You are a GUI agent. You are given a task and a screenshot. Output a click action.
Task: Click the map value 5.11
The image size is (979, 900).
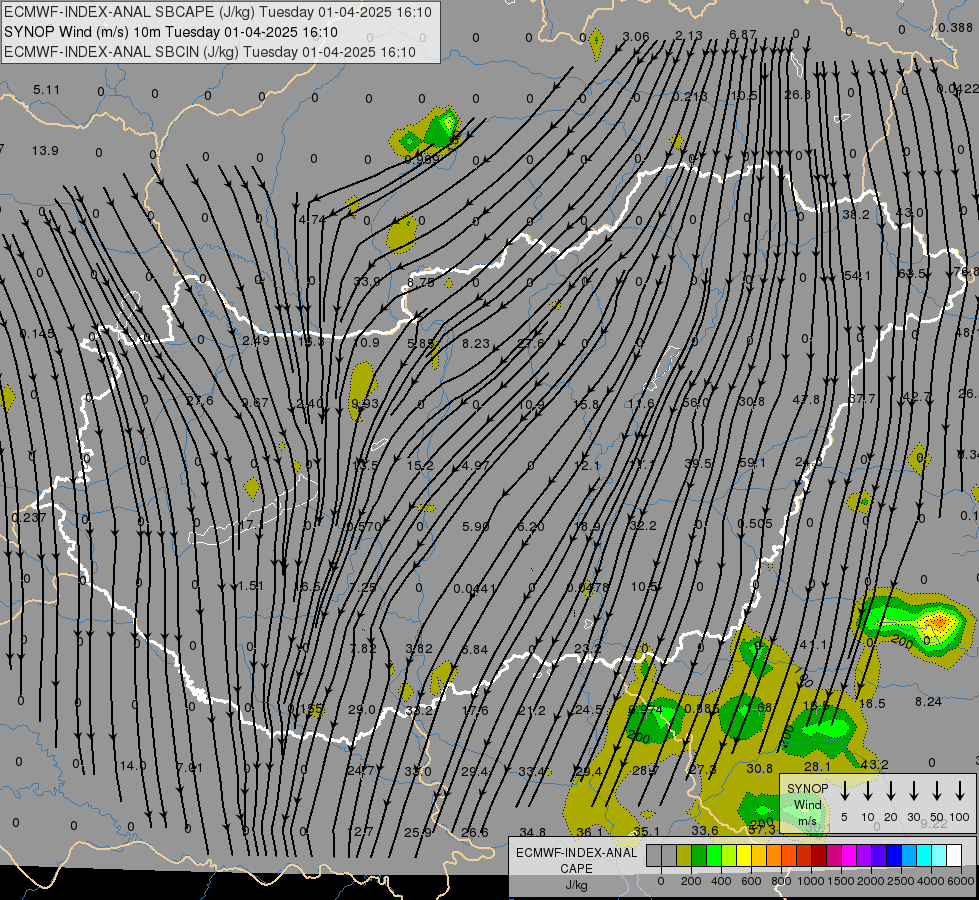(47, 90)
